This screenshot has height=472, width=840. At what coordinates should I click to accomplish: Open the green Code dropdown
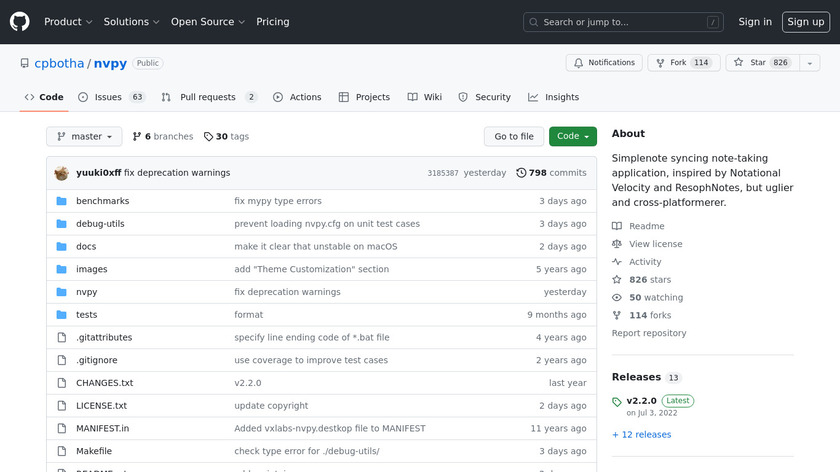[x=572, y=137]
